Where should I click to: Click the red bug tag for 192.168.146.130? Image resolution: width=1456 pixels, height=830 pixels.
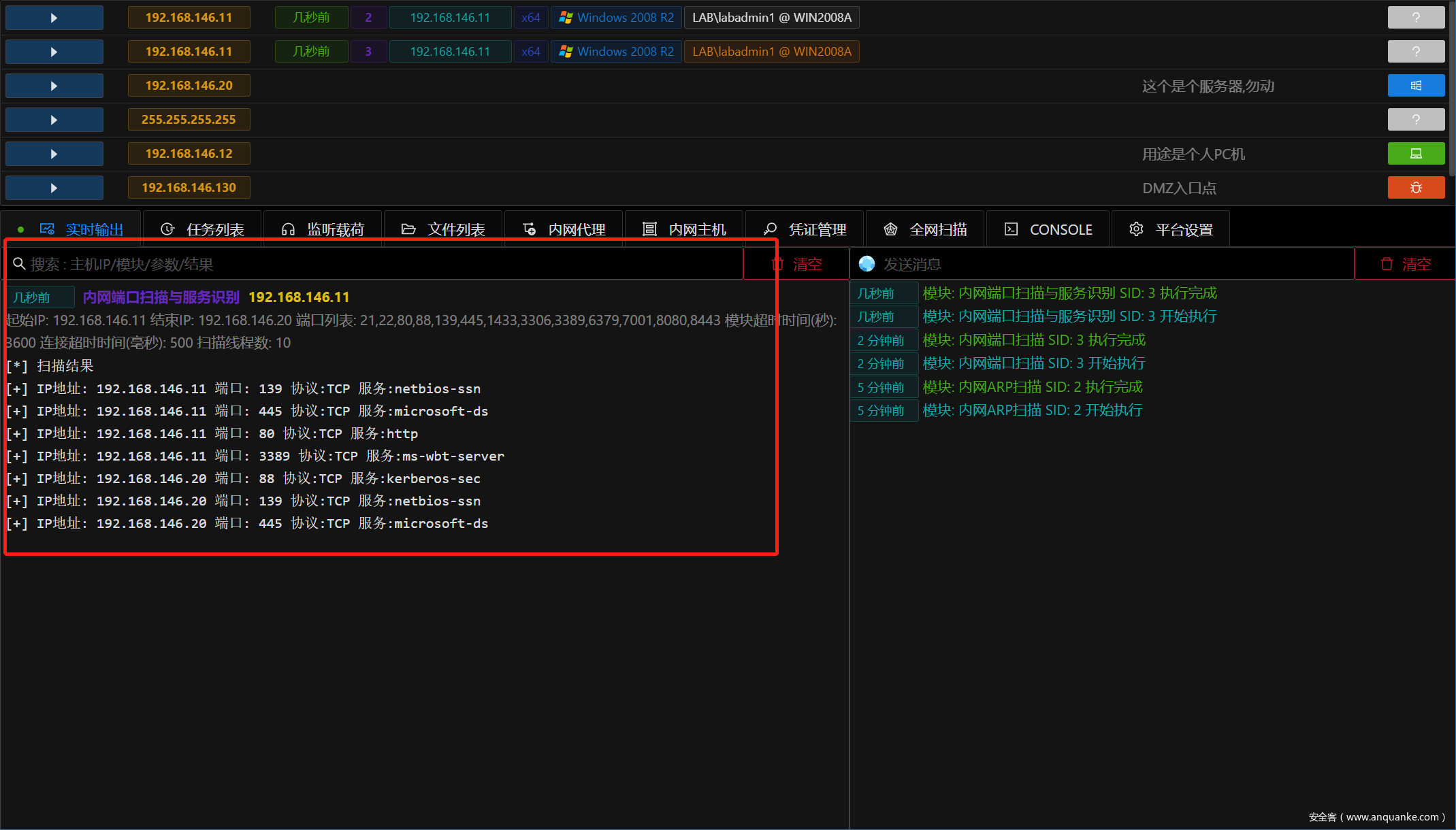point(1416,188)
